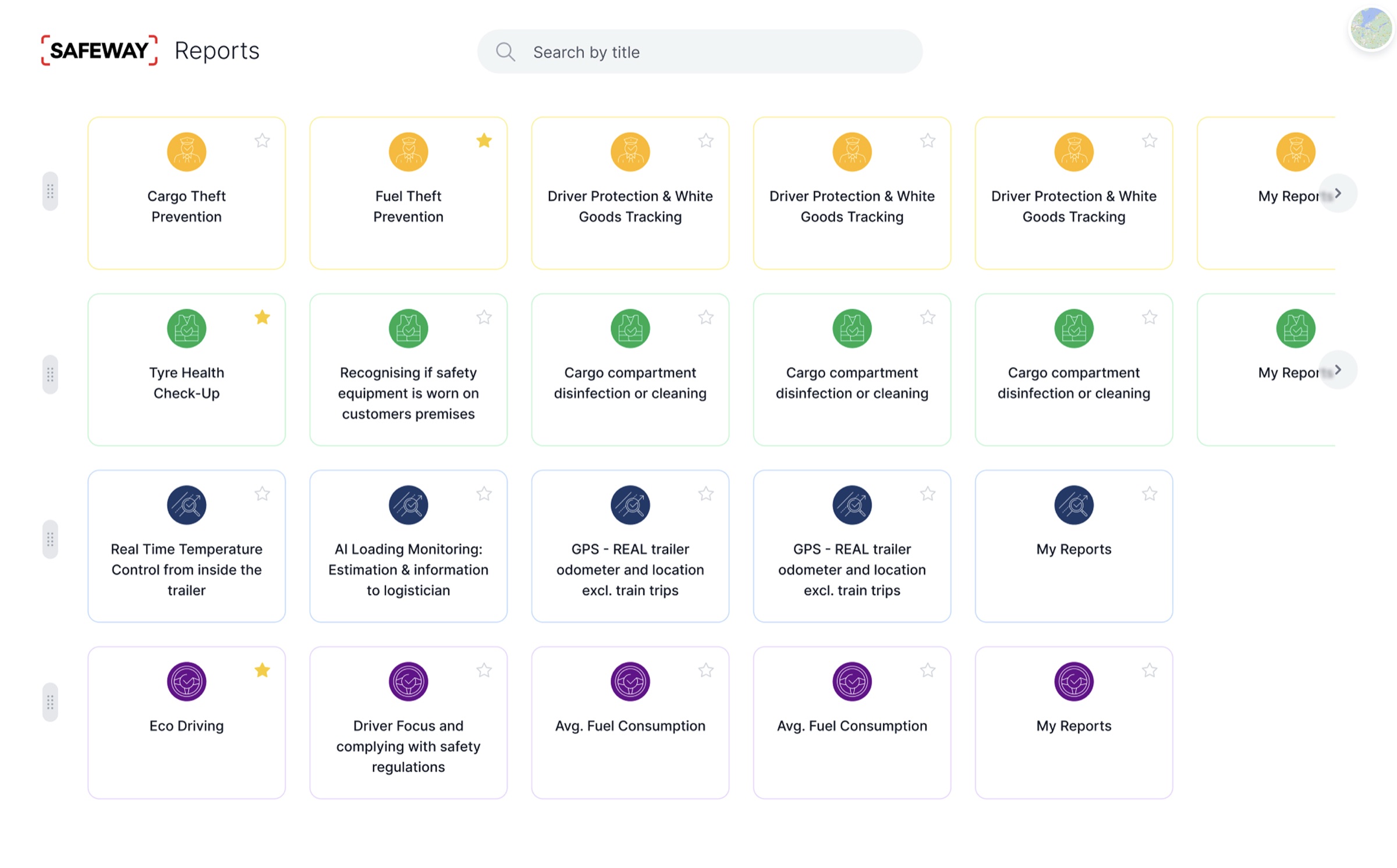Viewport: 1397px width, 868px height.
Task: Click purple icon on Driver Focus card
Action: point(408,681)
